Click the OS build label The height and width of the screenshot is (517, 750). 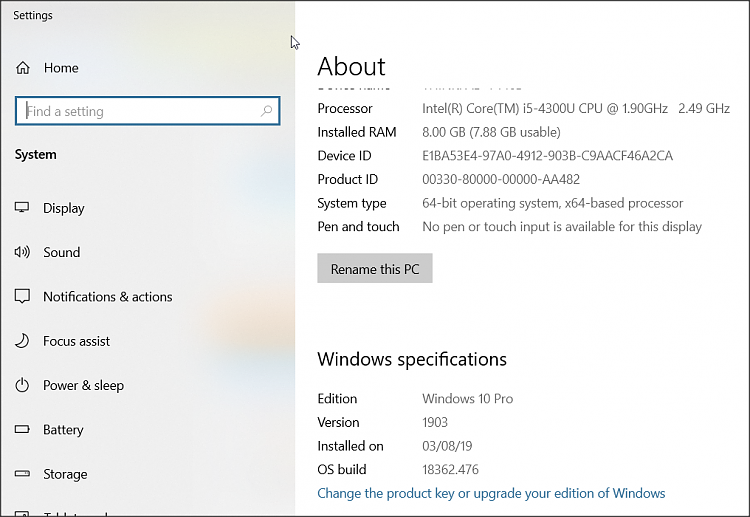pyautogui.click(x=342, y=469)
